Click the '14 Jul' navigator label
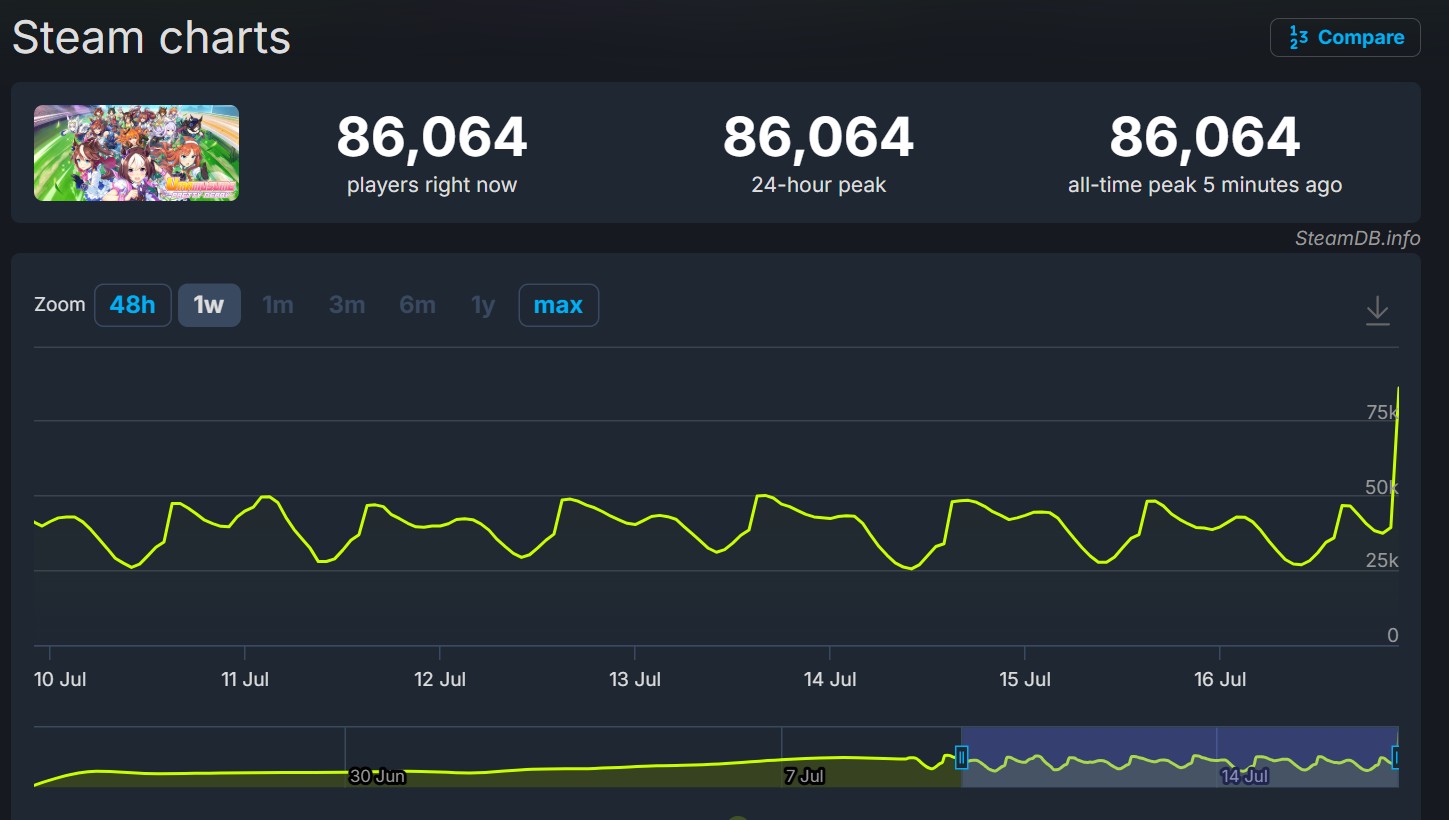The height and width of the screenshot is (820, 1449). 1245,776
